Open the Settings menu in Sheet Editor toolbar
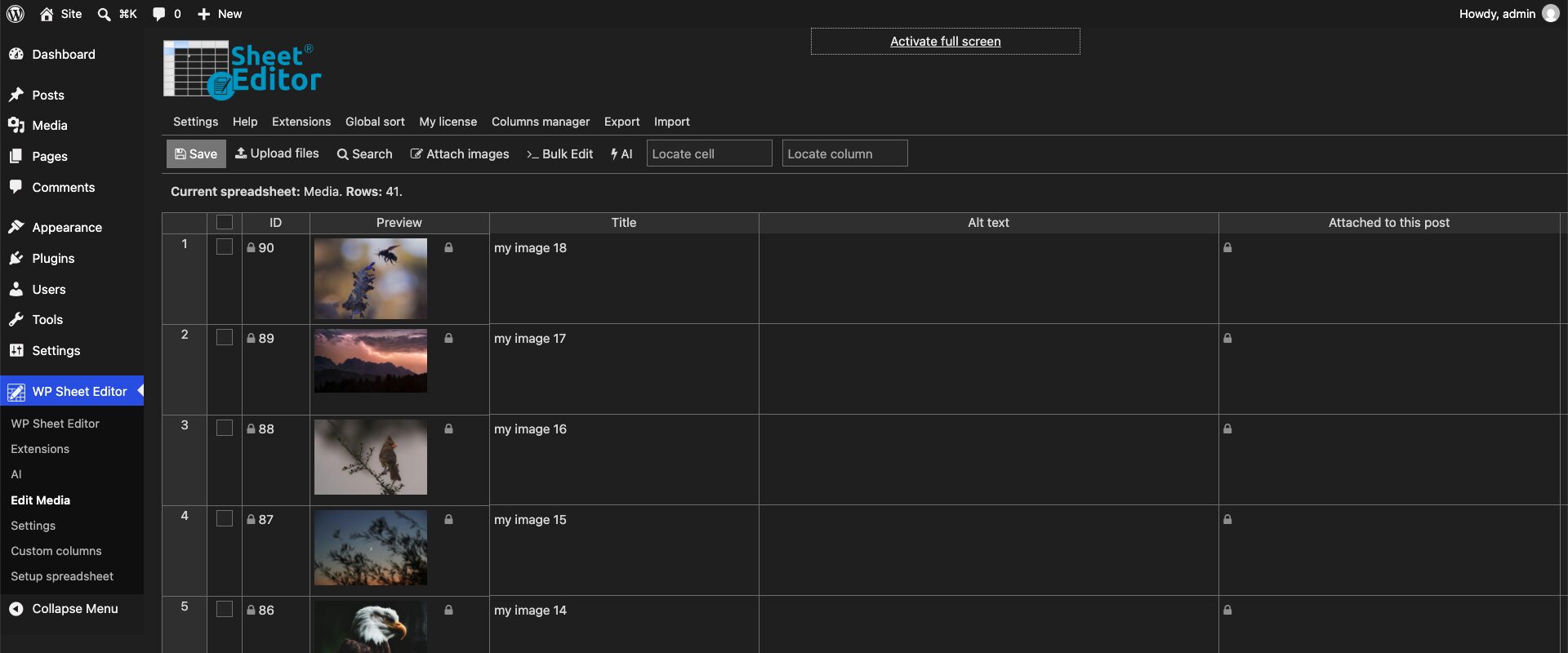1568x653 pixels. pyautogui.click(x=196, y=122)
